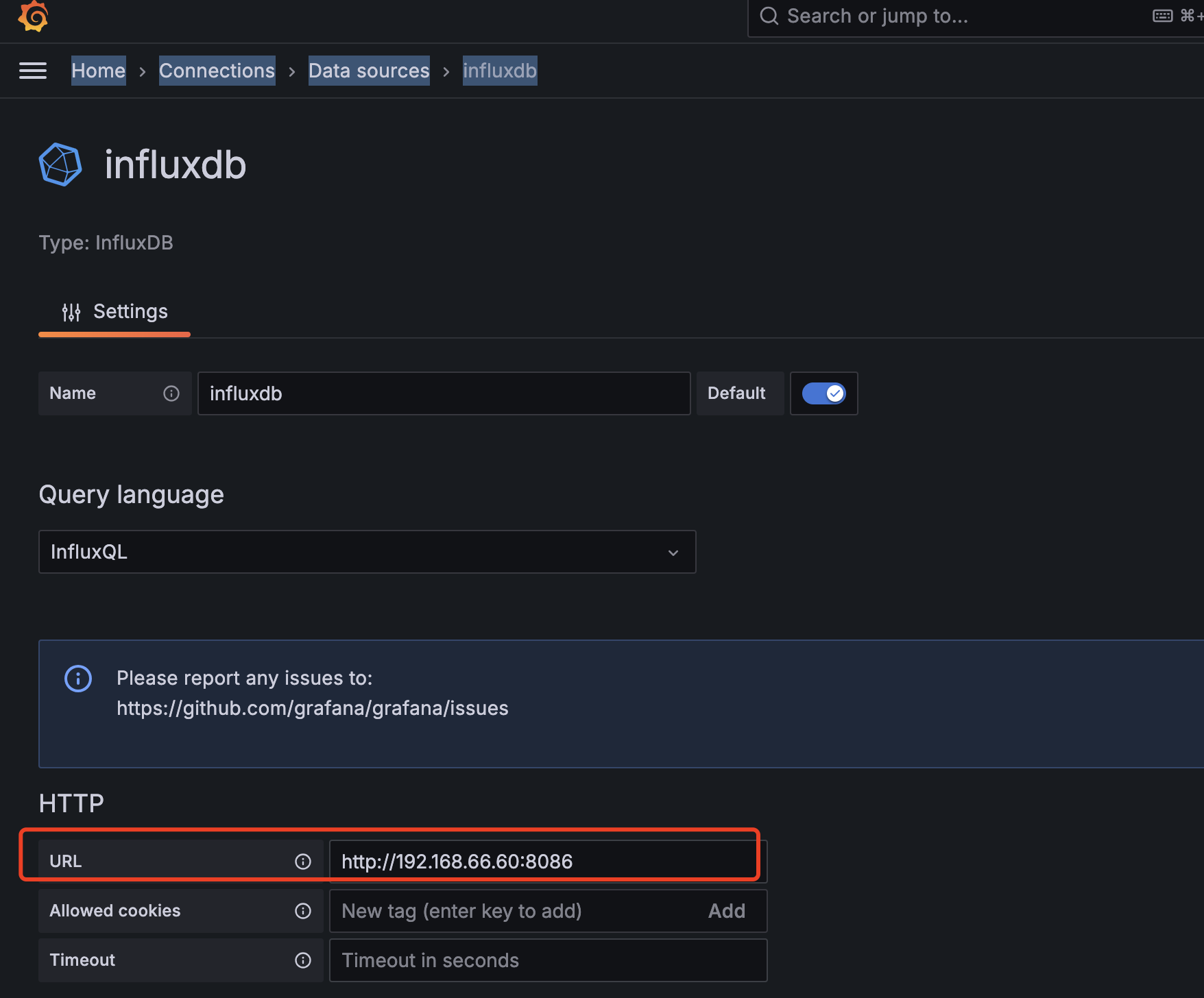Navigate to Connections breadcrumb

(x=217, y=71)
